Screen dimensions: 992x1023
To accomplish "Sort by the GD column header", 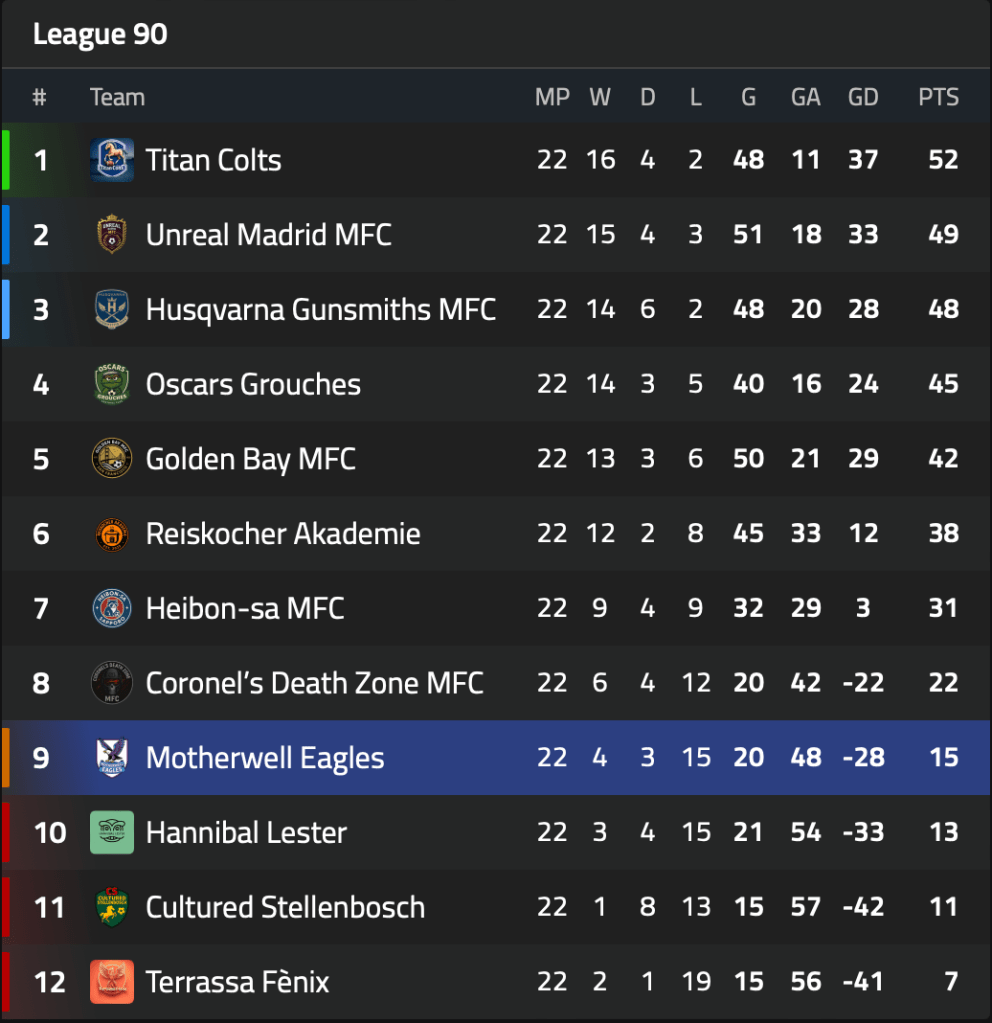I will point(862,97).
